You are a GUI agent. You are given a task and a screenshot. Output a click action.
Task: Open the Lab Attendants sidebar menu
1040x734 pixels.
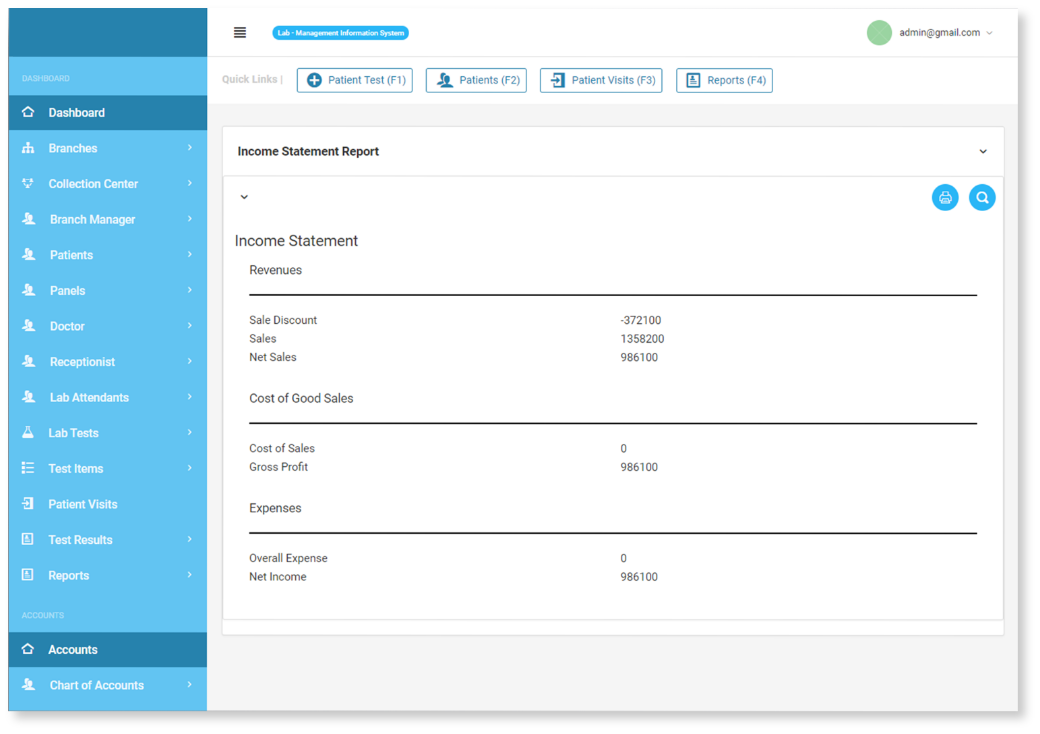coord(107,397)
